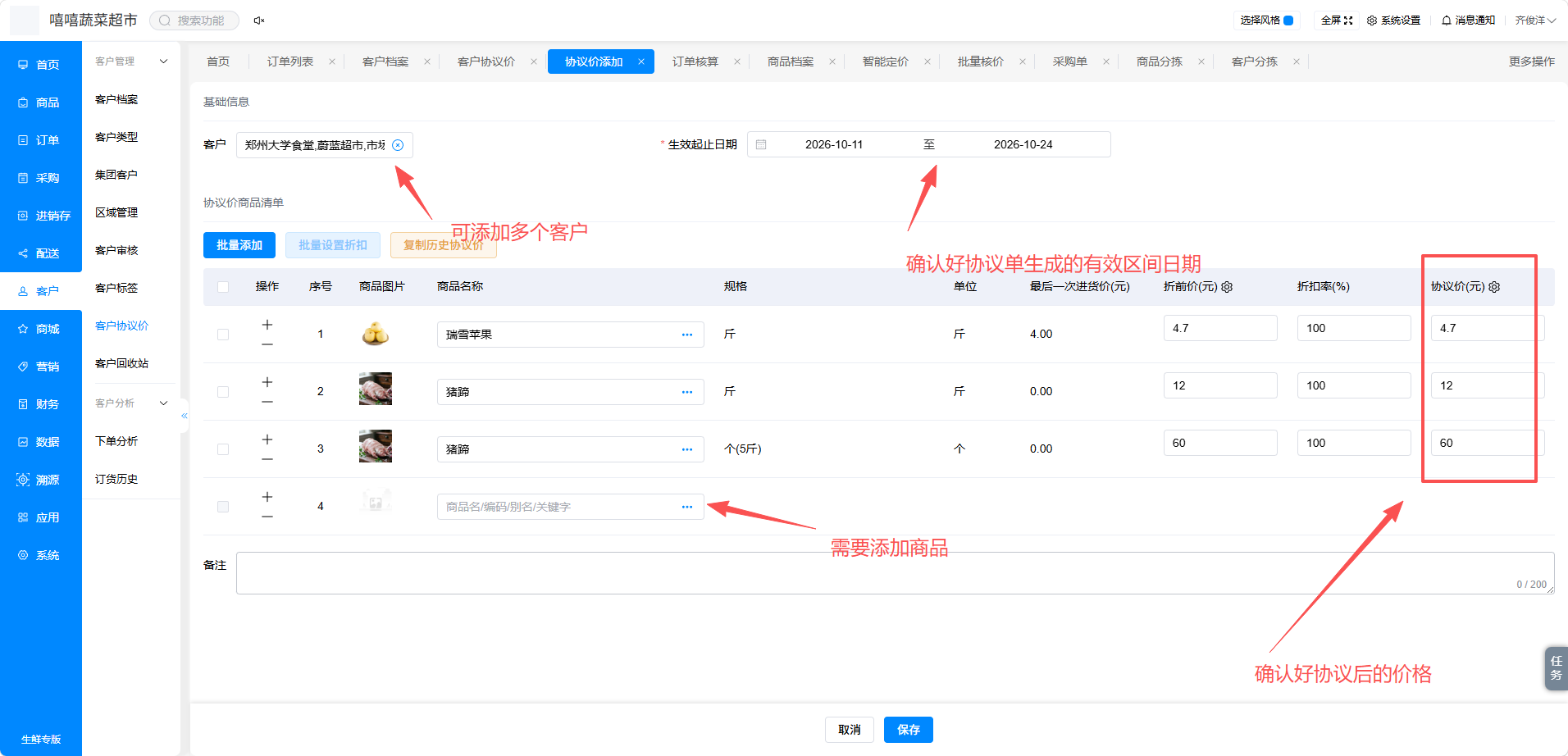Click the 批量添加 button

click(x=239, y=245)
